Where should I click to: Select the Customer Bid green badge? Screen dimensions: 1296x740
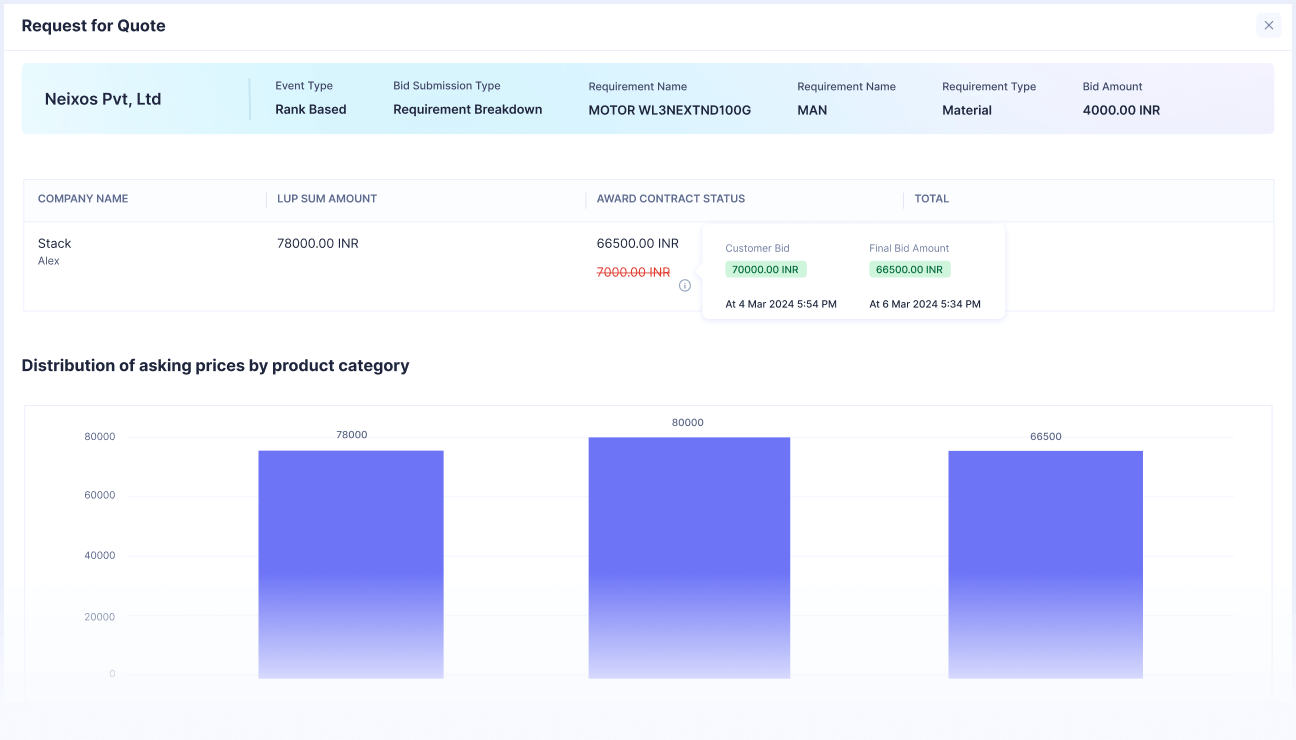click(765, 269)
